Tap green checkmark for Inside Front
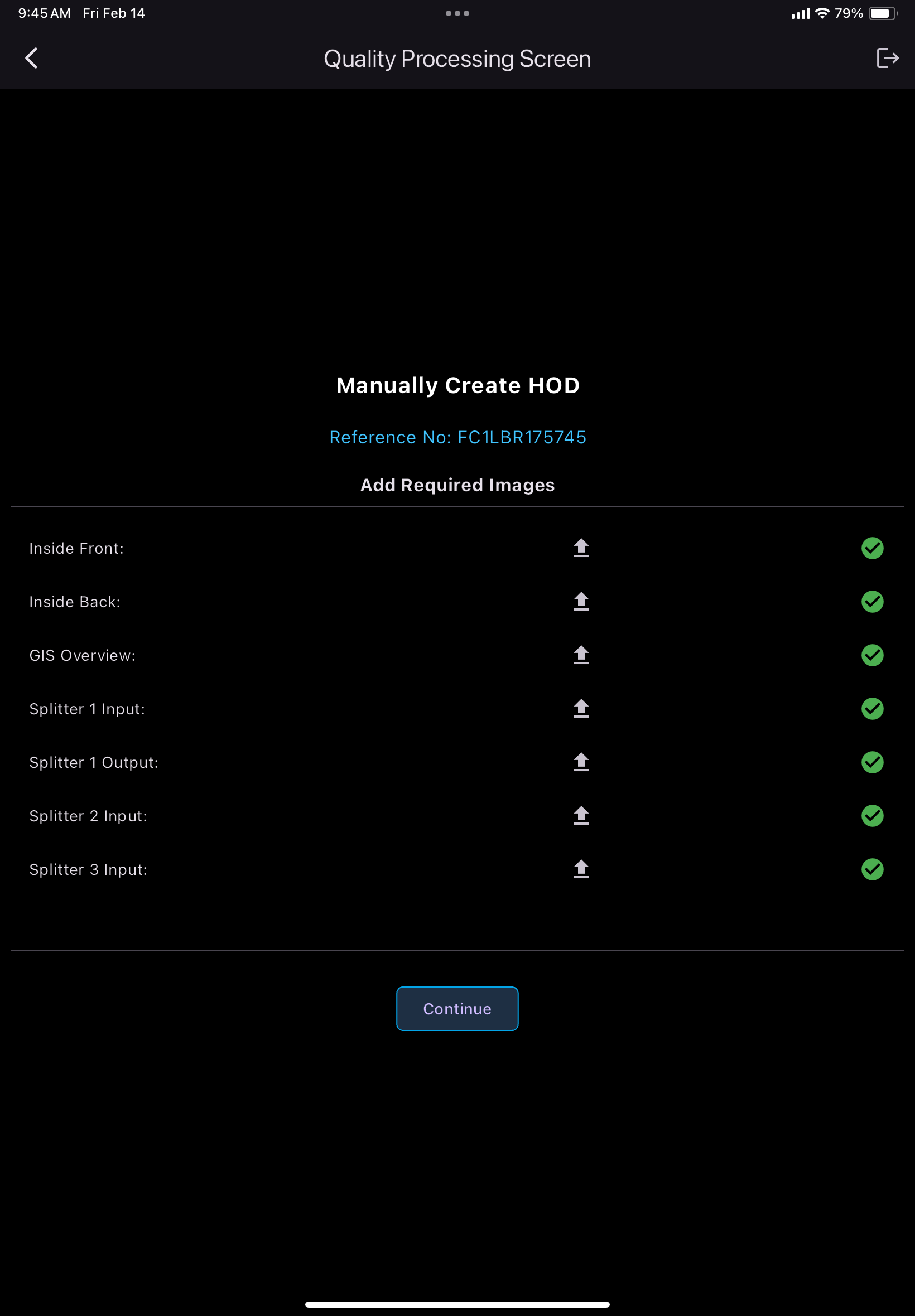Screen dimensions: 915x1316 tap(872, 548)
